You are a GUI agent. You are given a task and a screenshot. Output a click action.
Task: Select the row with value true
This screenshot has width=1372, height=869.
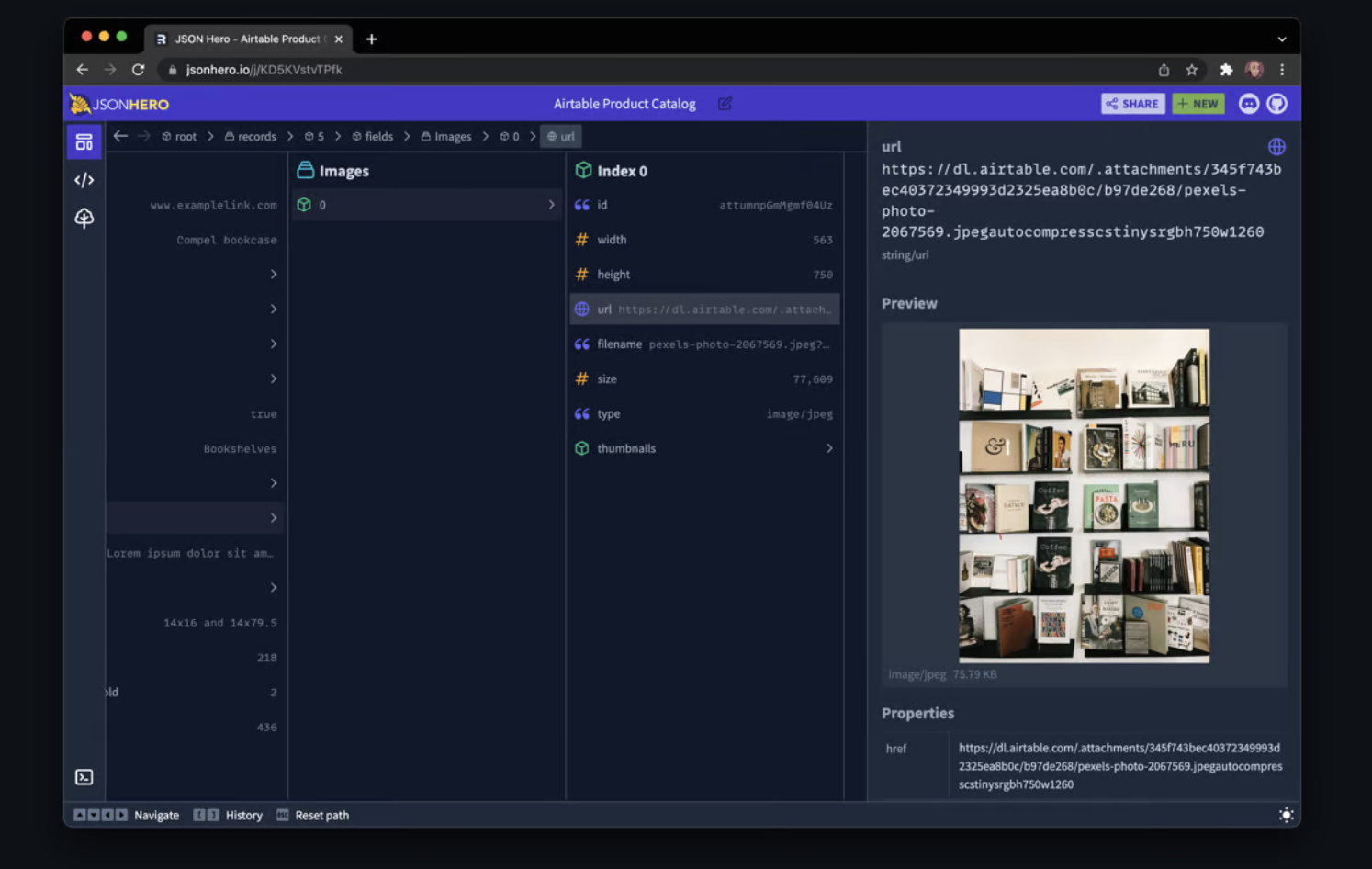tap(197, 413)
